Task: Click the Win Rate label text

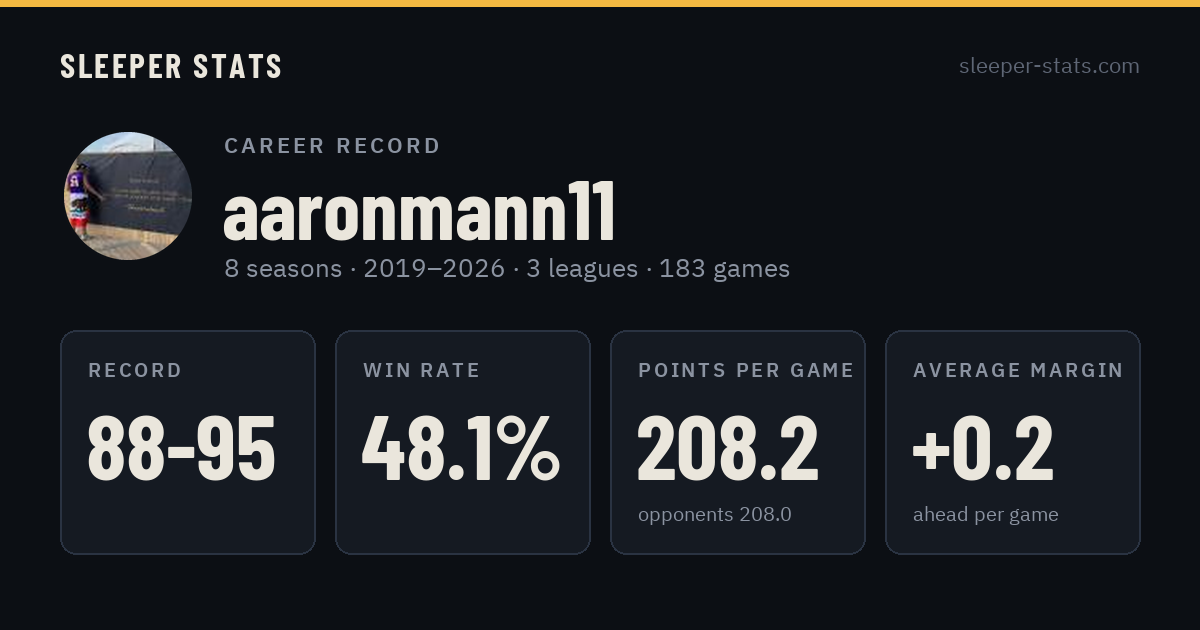Action: coord(422,370)
